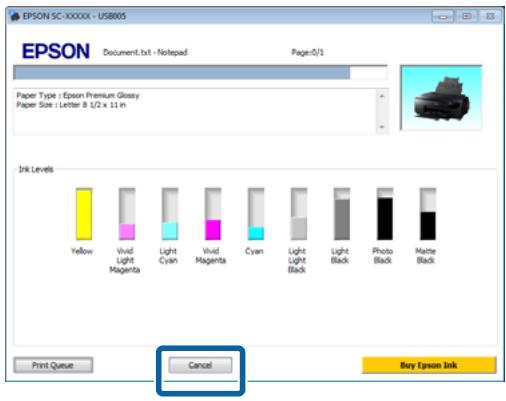Click the 'Light Light Black' ink label
The height and width of the screenshot is (401, 506).
297,260
